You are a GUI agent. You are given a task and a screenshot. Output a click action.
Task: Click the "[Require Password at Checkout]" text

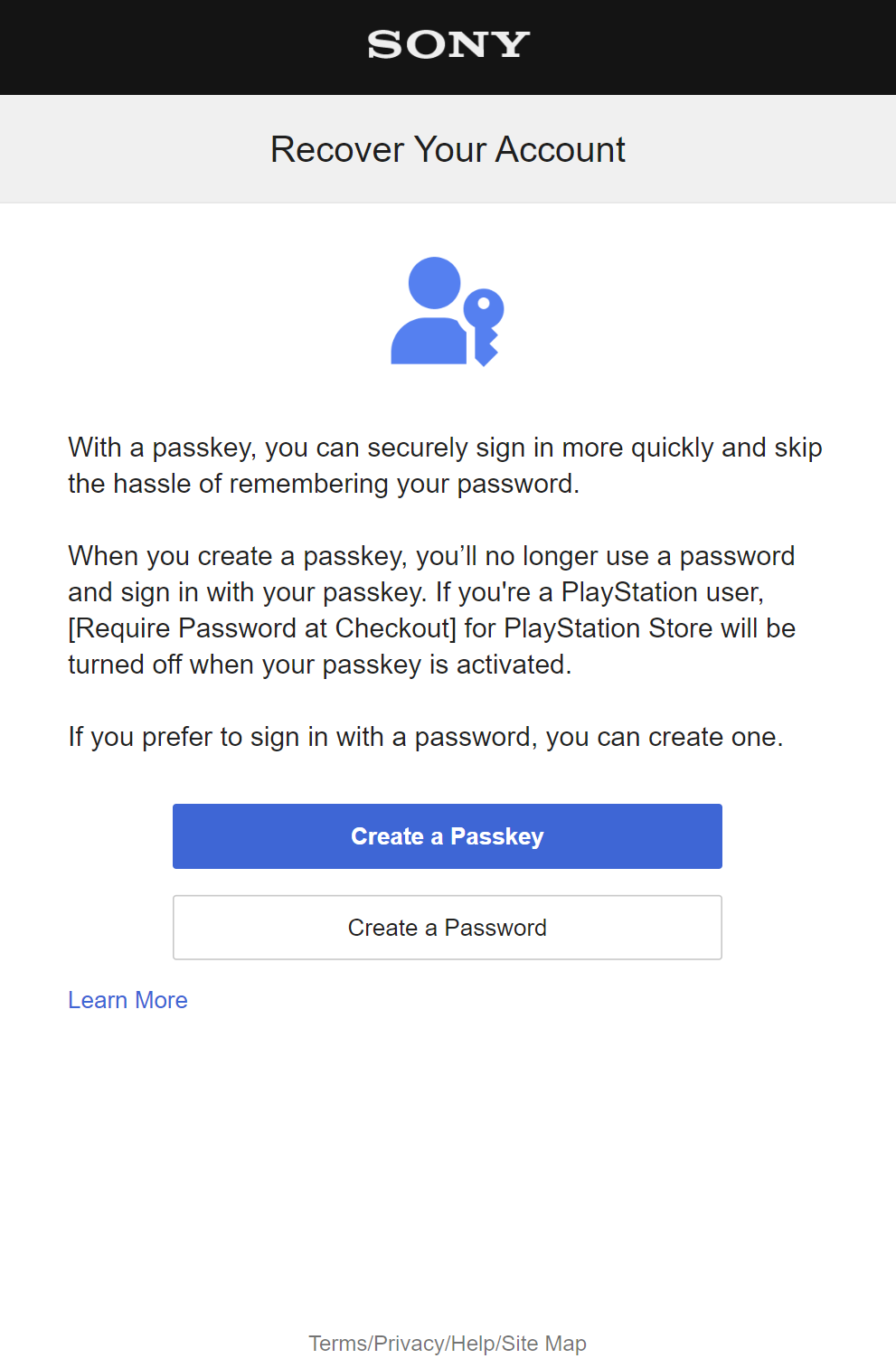(262, 628)
